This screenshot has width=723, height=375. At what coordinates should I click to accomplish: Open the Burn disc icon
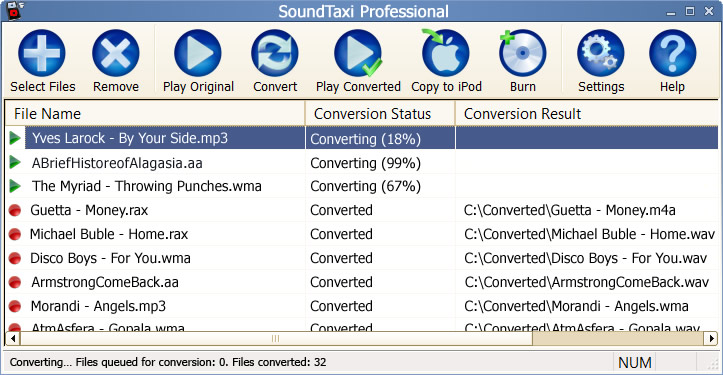[x=522, y=53]
